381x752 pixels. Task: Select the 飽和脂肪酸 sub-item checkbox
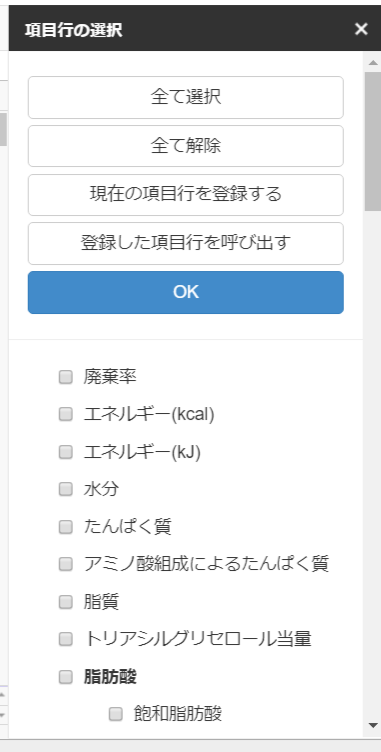point(116,714)
